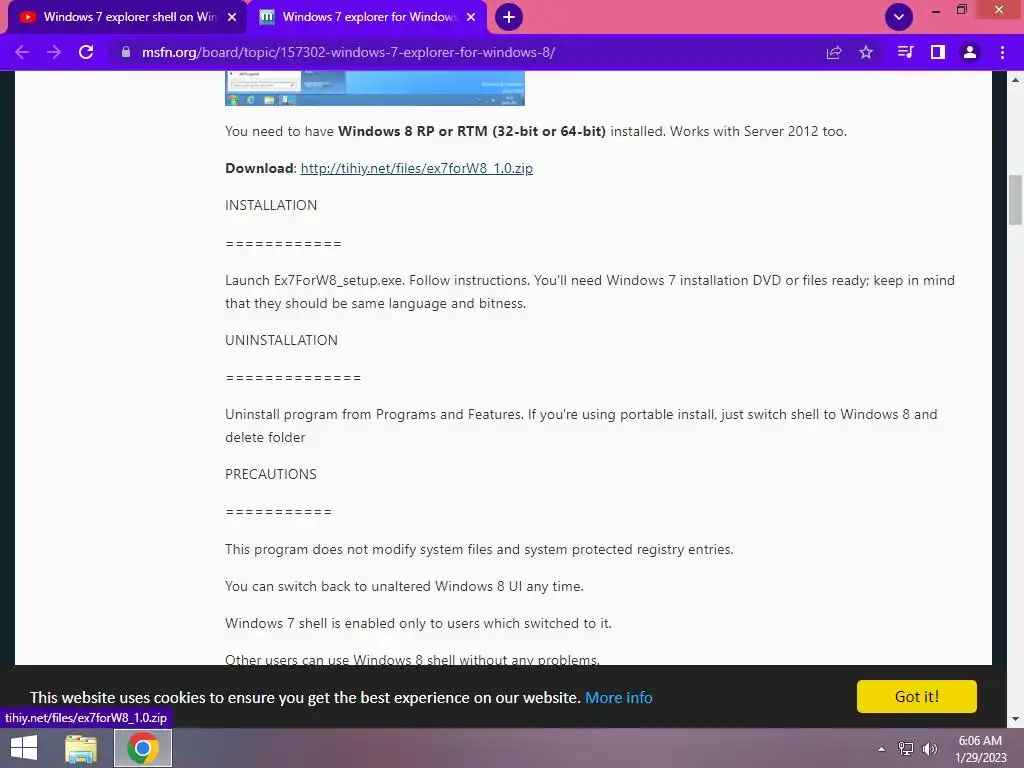1024x768 pixels.
Task: Open the Chrome side panel
Action: pyautogui.click(x=938, y=52)
